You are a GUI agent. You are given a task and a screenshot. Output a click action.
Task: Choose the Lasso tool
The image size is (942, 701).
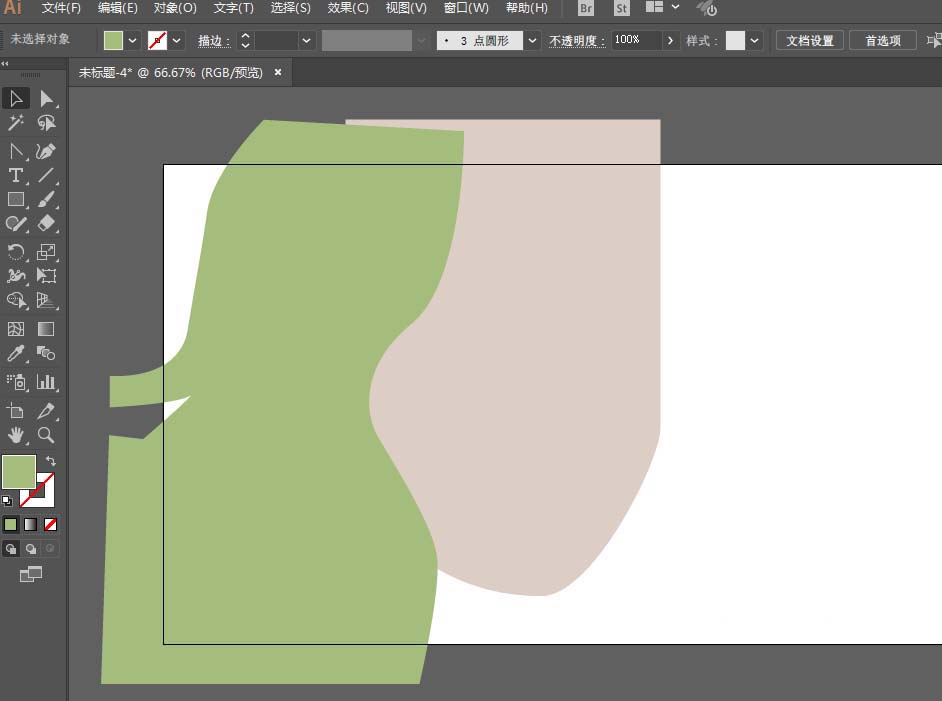46,123
